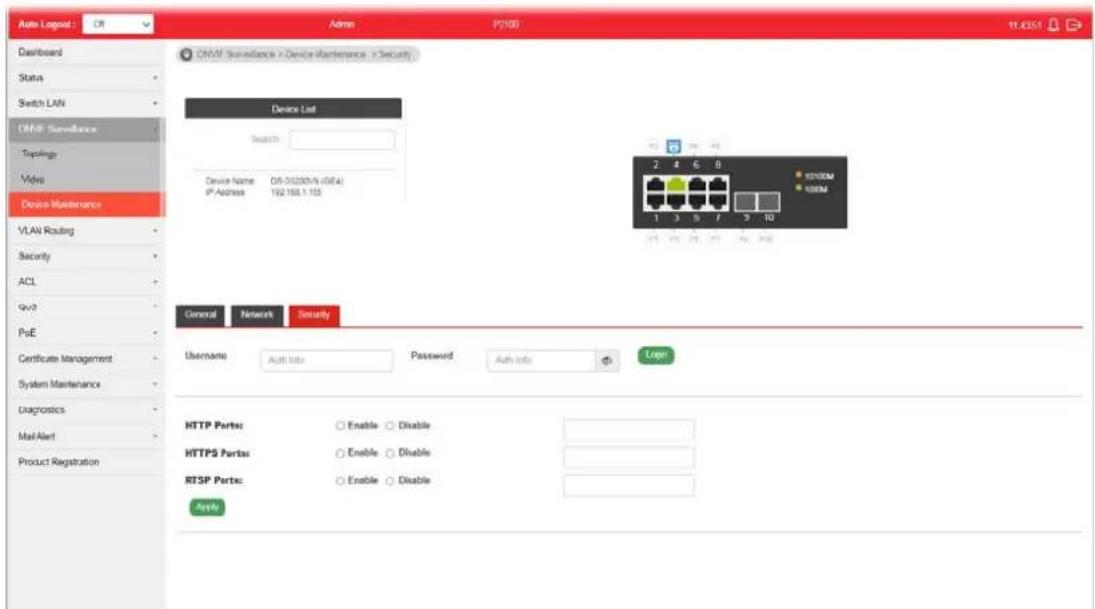The height and width of the screenshot is (609, 1095).
Task: Click the Password input field
Action: point(541,360)
